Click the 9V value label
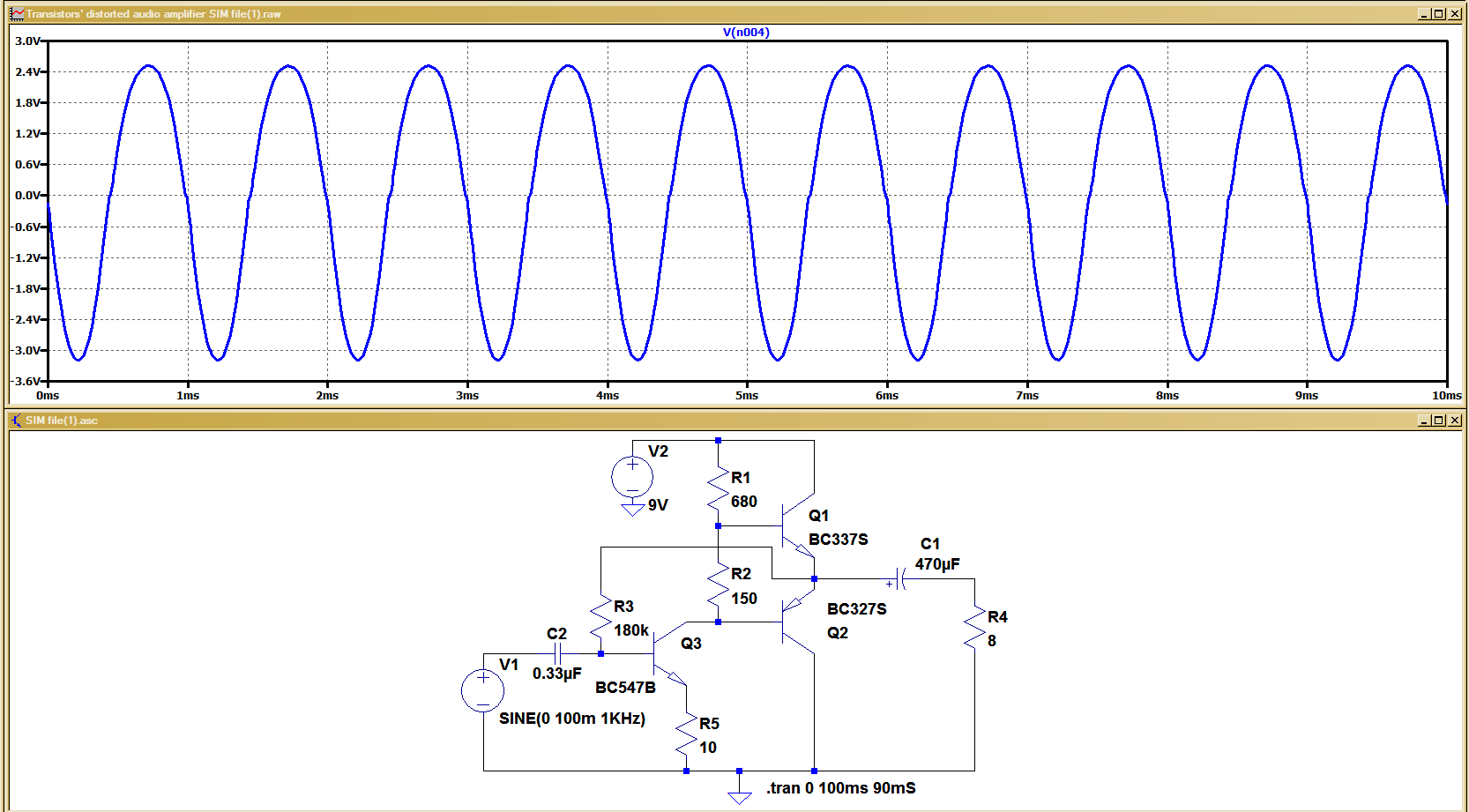Viewport: 1469px width, 812px height. [x=658, y=505]
